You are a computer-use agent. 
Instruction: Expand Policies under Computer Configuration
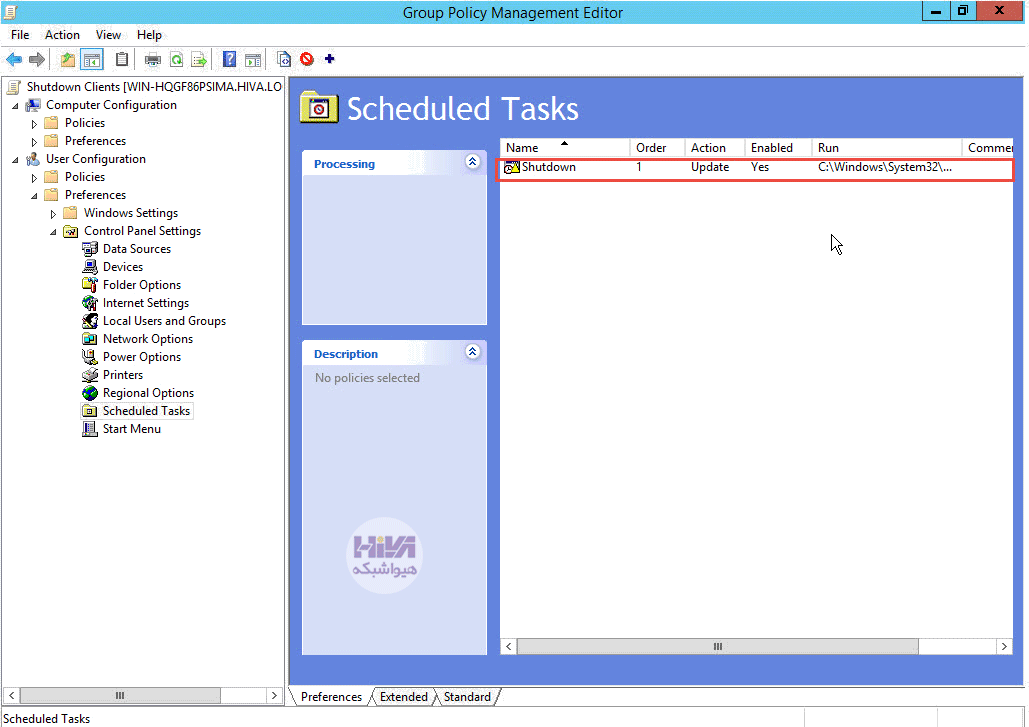pos(34,123)
